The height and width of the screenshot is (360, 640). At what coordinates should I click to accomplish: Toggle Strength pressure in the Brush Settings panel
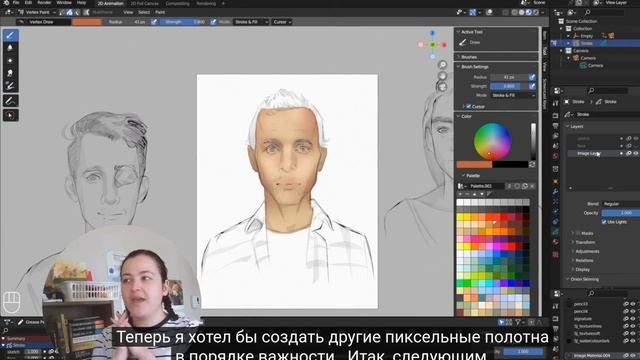532,86
